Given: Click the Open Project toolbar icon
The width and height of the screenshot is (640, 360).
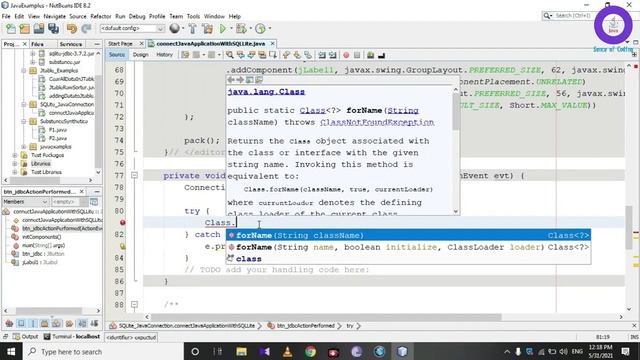Looking at the screenshot, I should (39, 29).
